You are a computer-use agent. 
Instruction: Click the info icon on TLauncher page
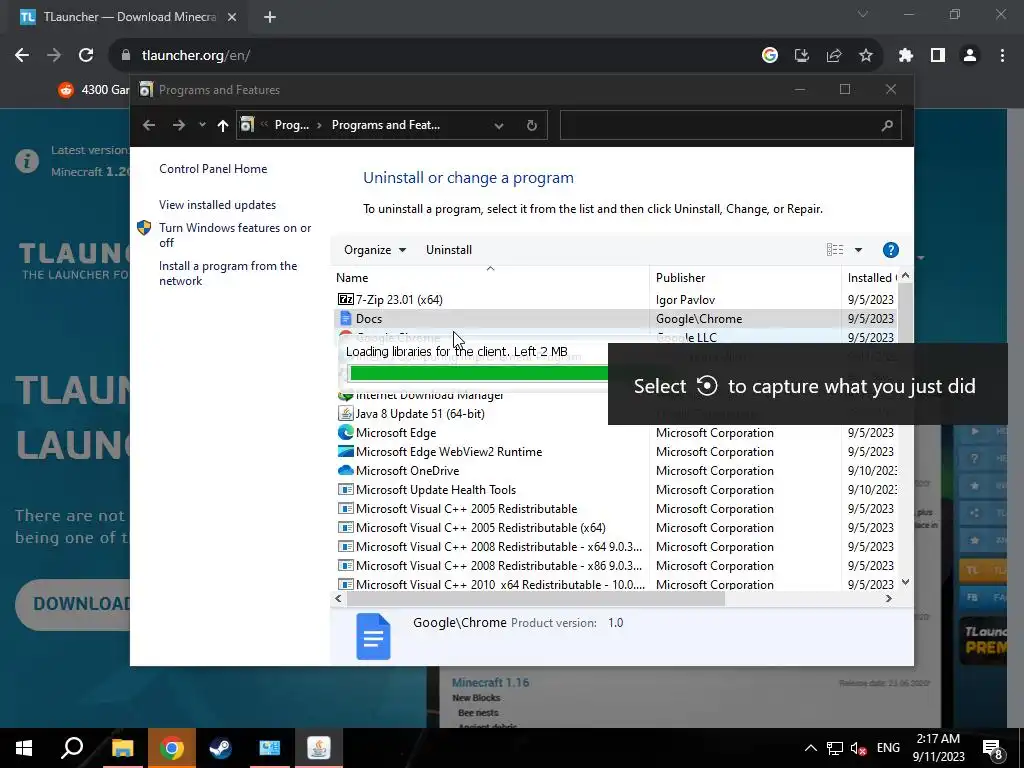(27, 161)
